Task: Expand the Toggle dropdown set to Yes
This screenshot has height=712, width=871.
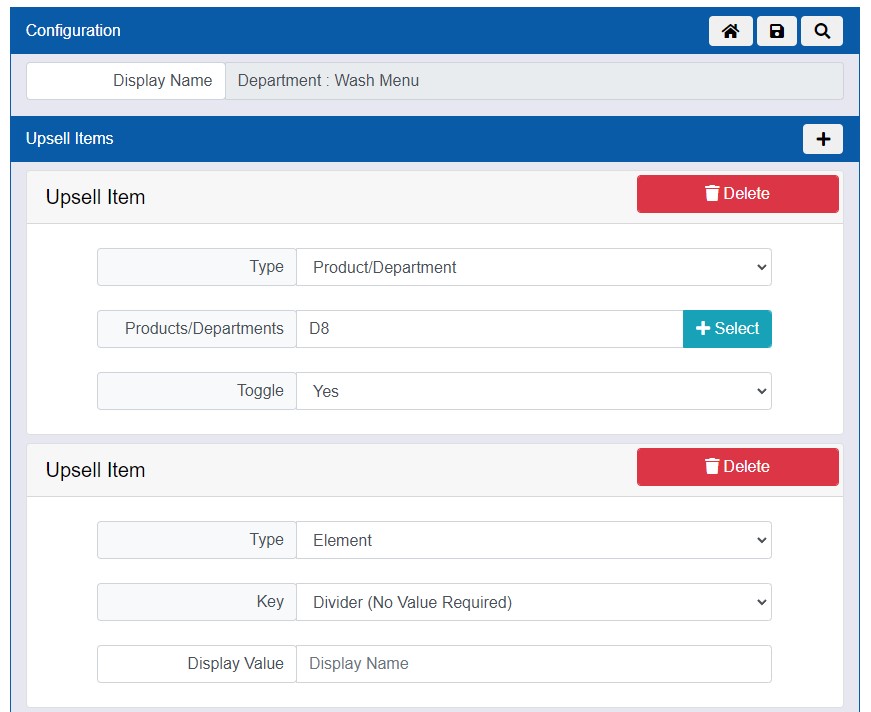Action: pos(534,391)
